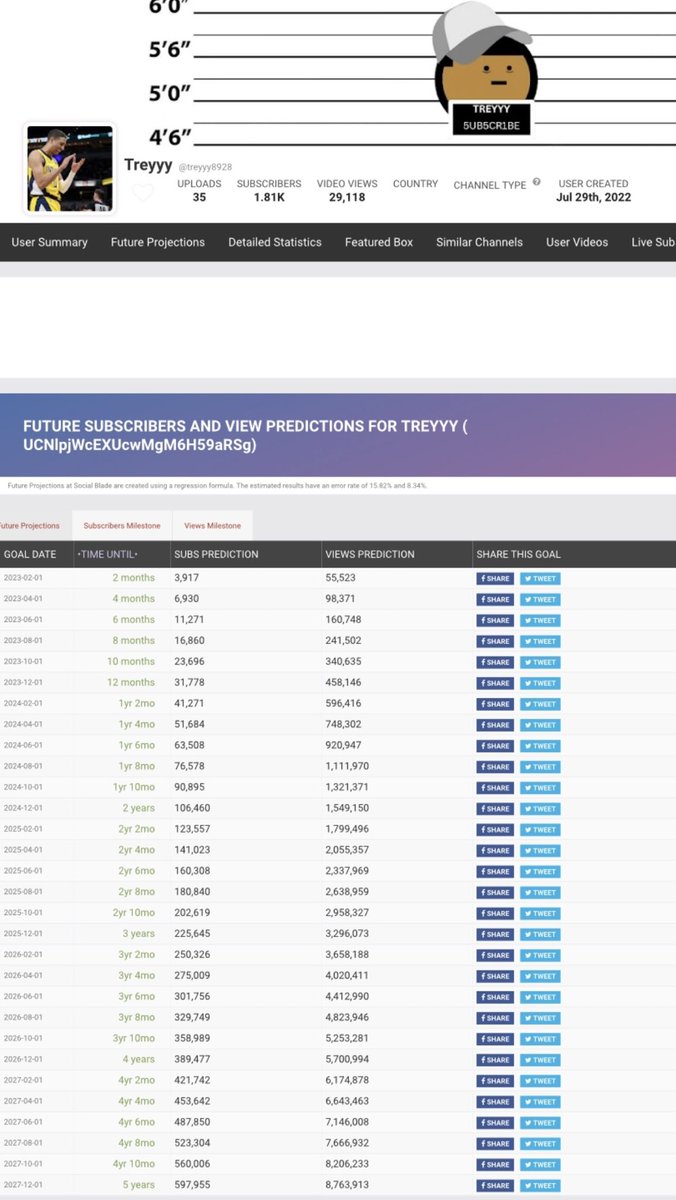Share the 2026-04-01 goal on Facebook
The height and width of the screenshot is (1200, 676).
pyautogui.click(x=495, y=976)
